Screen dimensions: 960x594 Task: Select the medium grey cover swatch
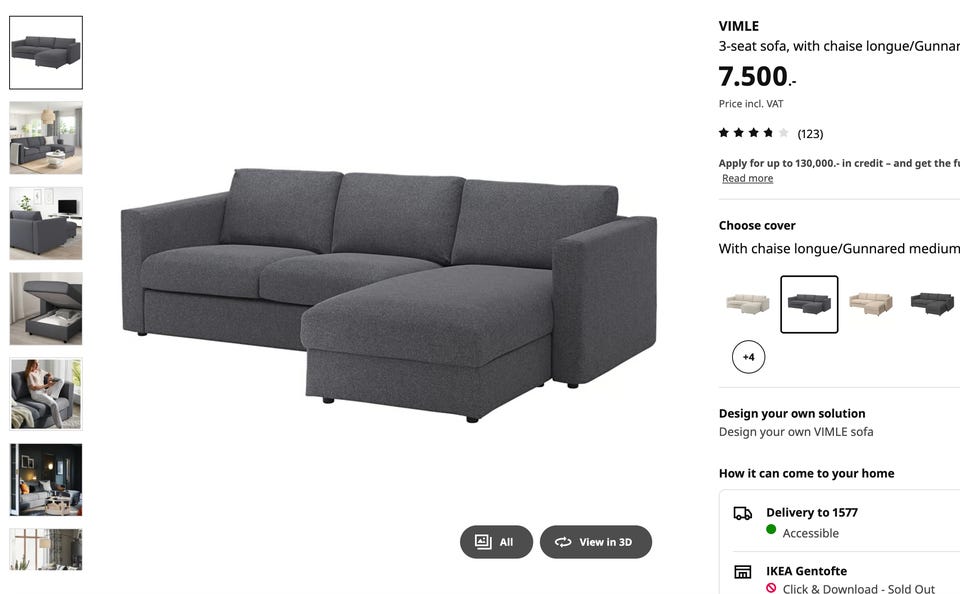tap(809, 304)
